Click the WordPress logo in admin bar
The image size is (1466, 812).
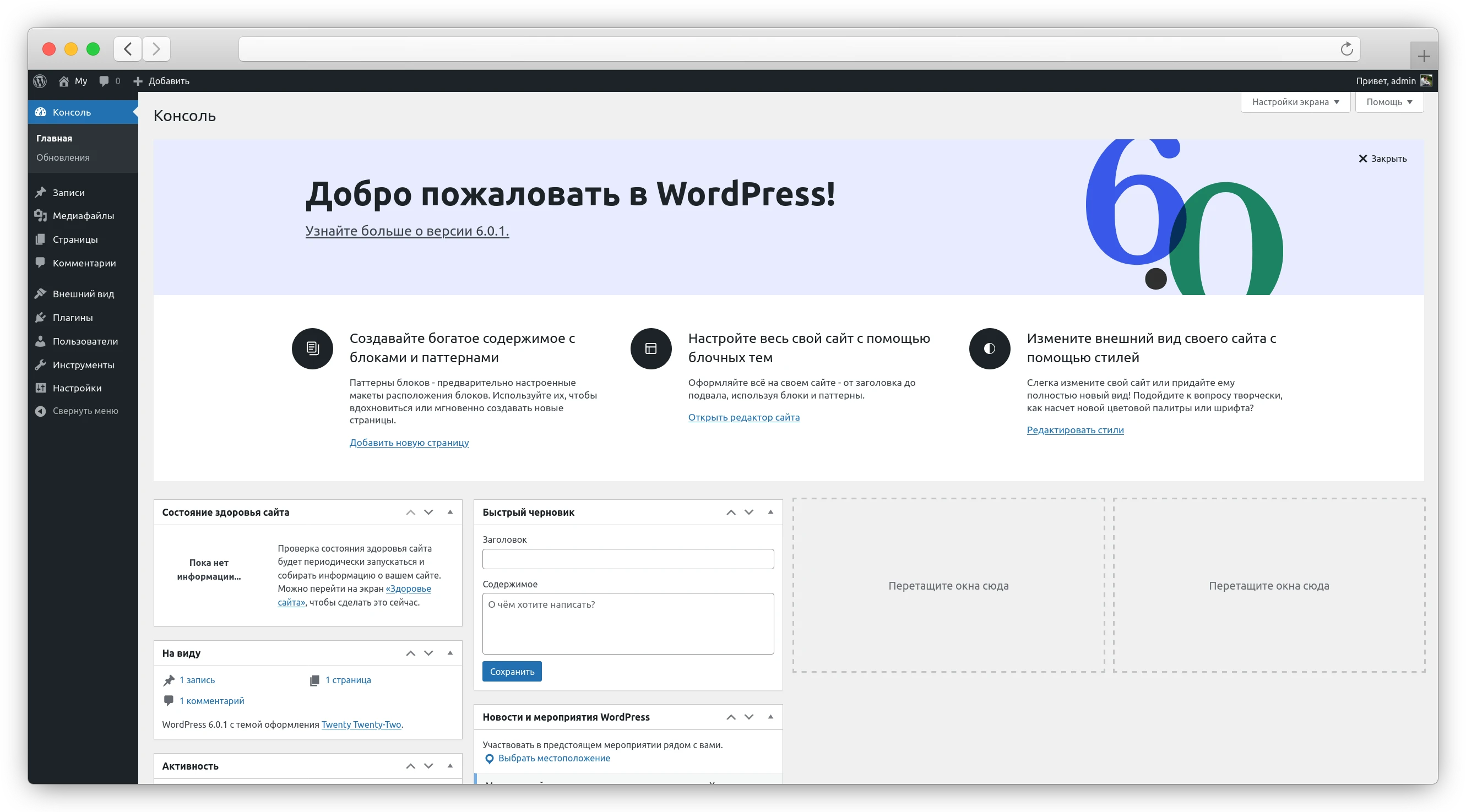[x=39, y=81]
